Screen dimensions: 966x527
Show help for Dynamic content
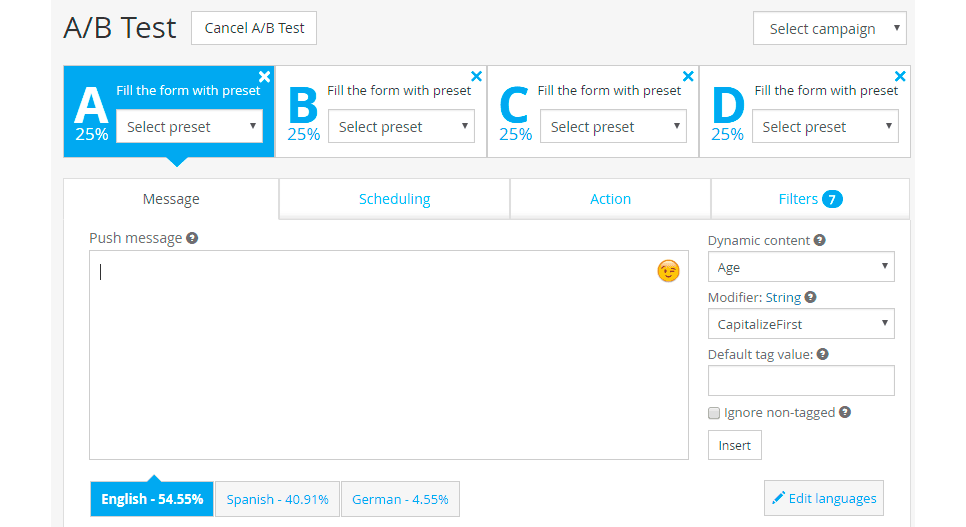coord(819,240)
